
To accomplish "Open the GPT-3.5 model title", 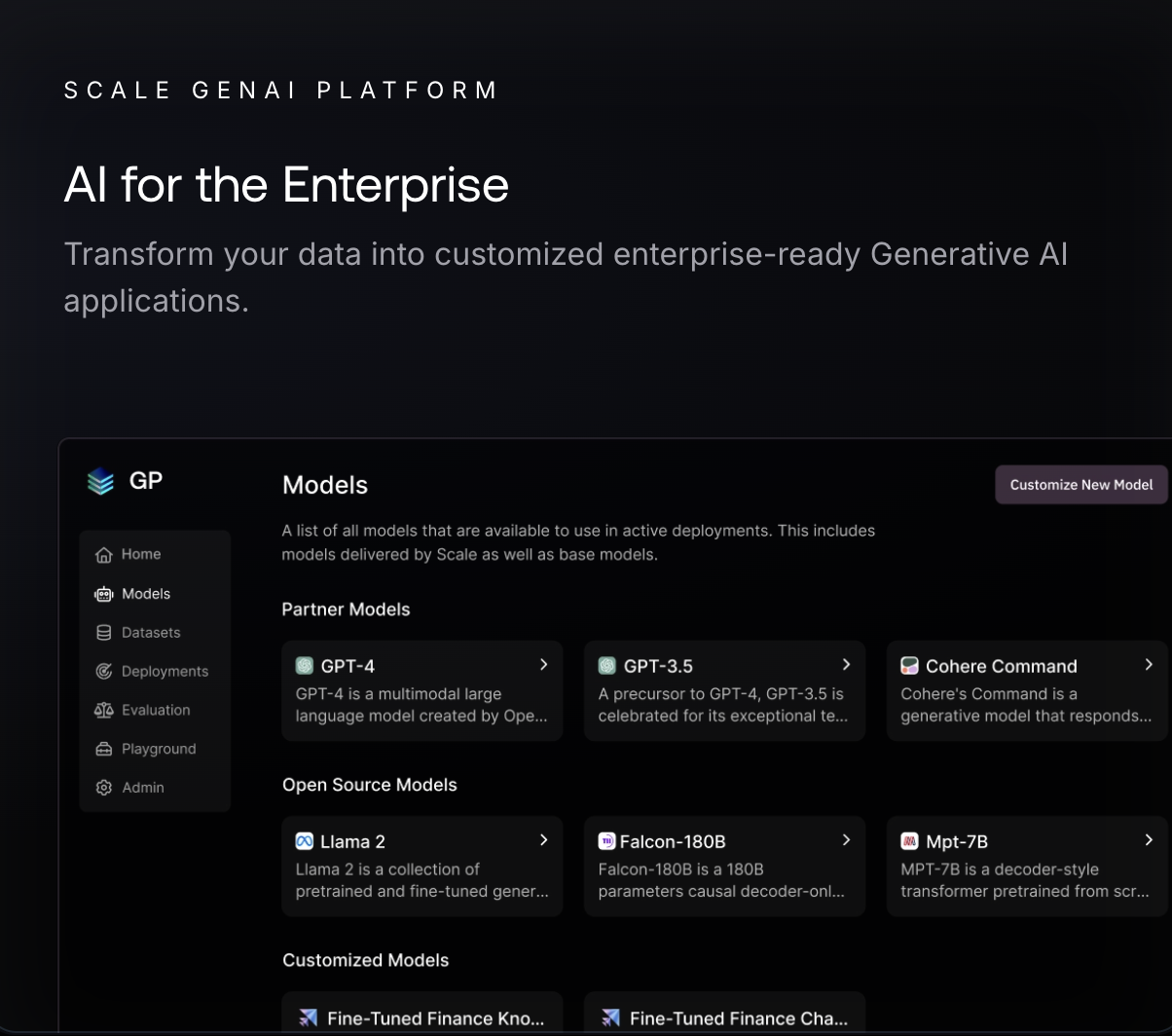I will [x=658, y=666].
